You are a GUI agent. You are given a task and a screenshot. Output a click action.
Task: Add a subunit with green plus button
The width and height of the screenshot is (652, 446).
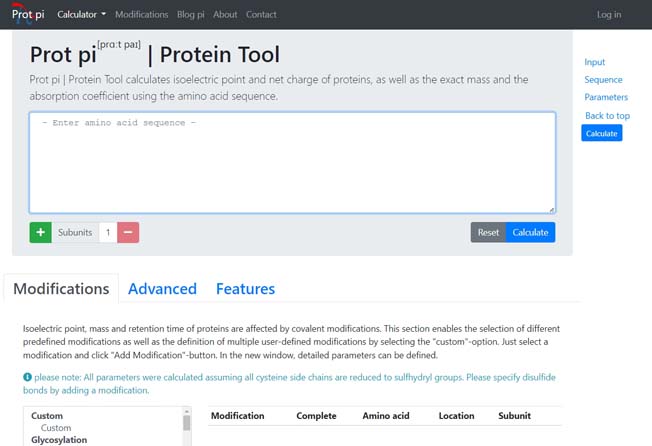[41, 232]
